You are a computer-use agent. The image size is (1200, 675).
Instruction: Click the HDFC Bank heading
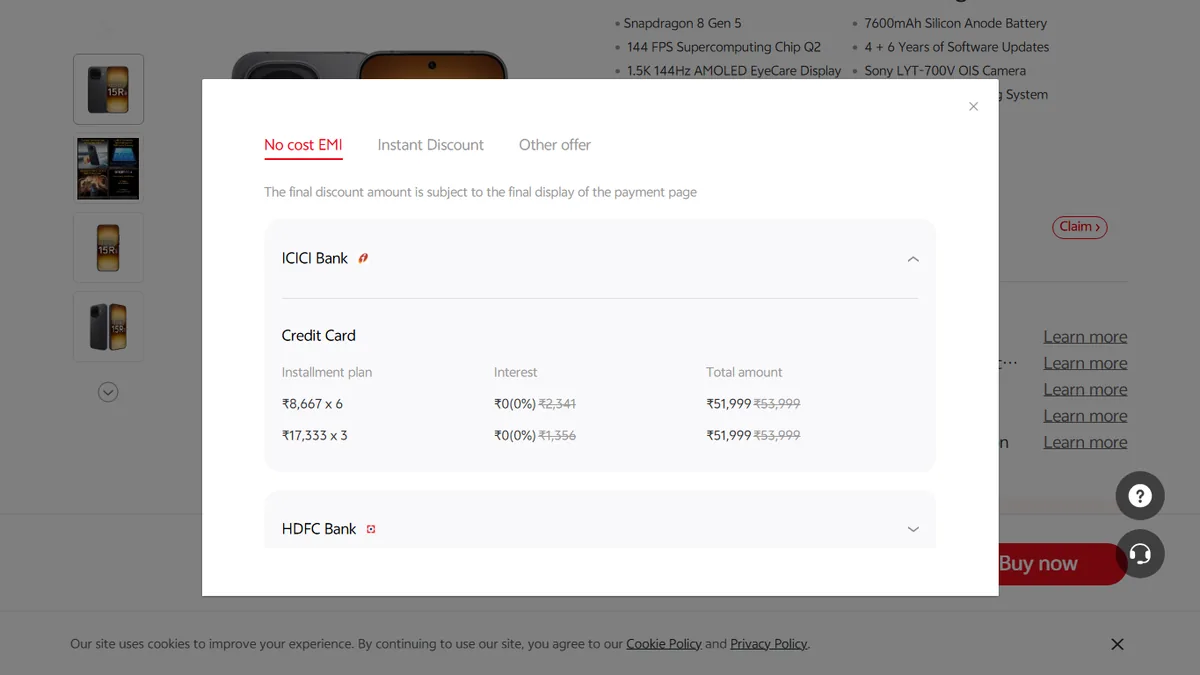319,529
